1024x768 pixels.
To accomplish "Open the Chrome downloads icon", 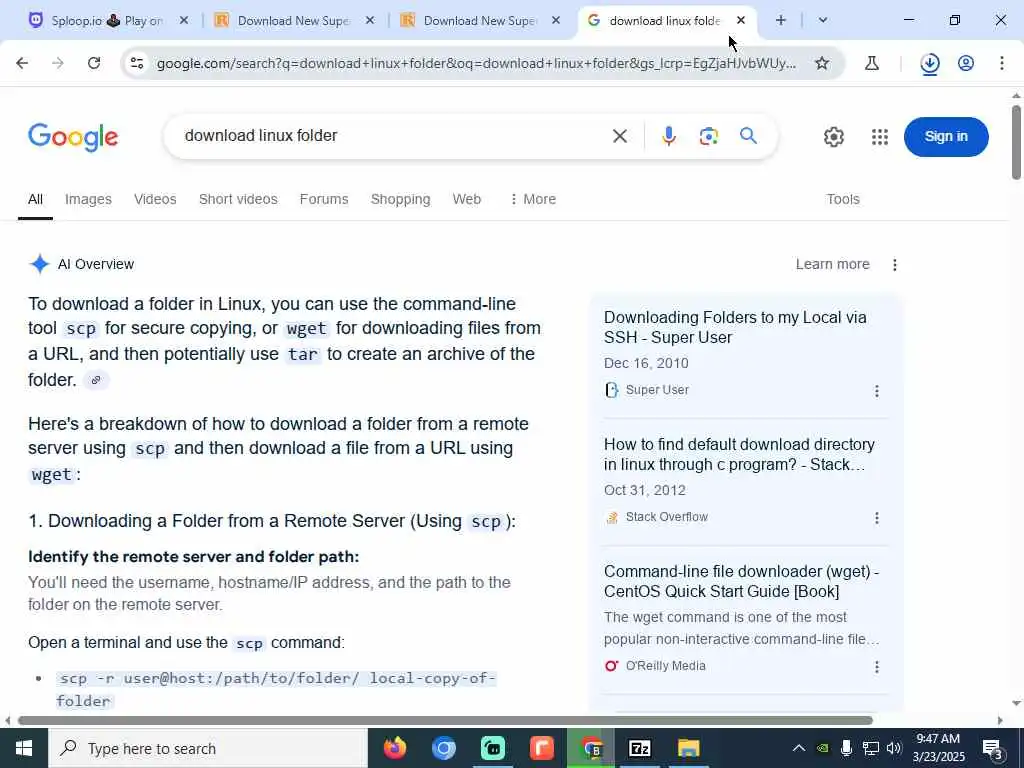I will tap(929, 63).
